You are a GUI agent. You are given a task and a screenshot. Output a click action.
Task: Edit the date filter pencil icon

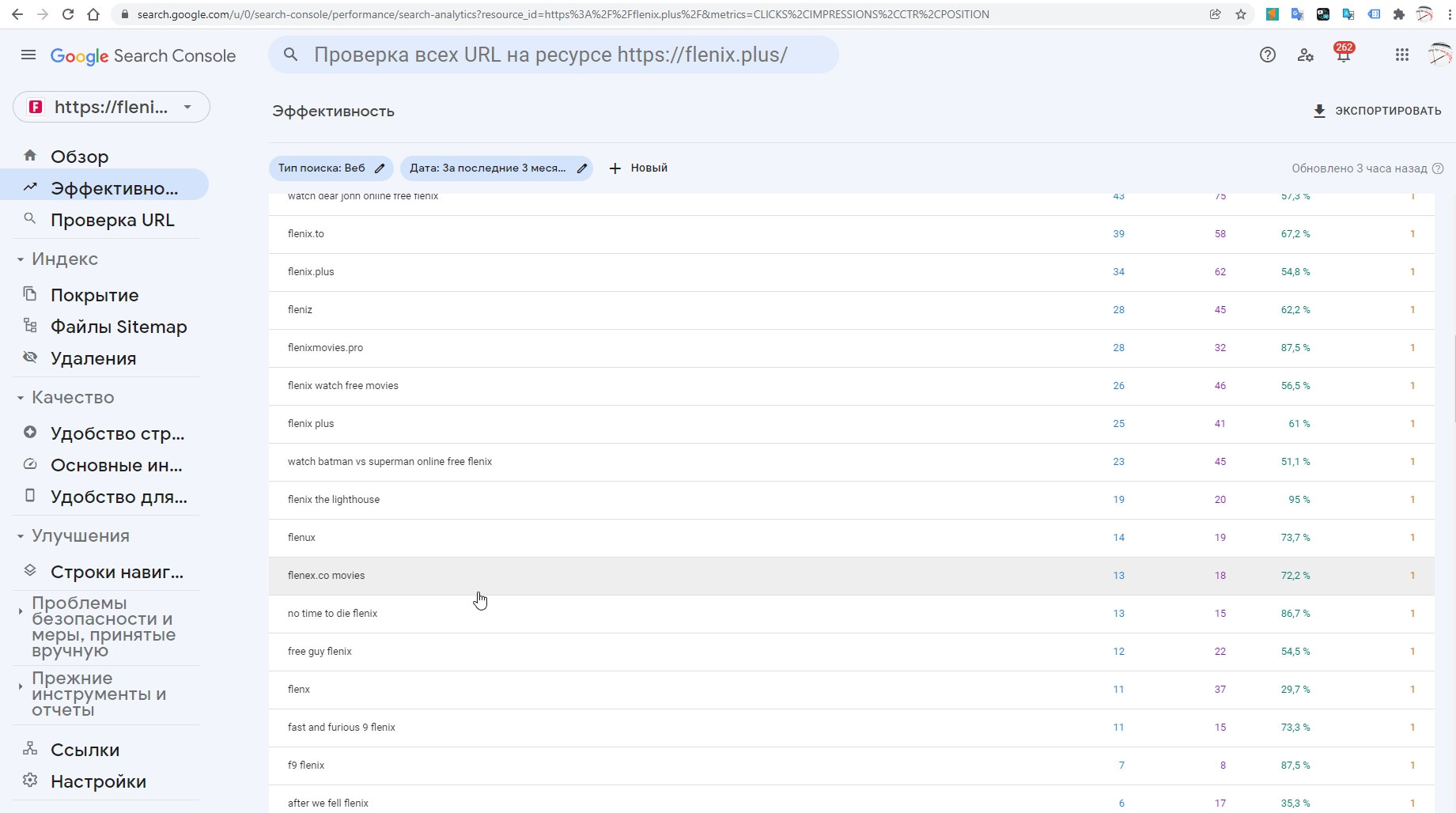[x=582, y=168]
